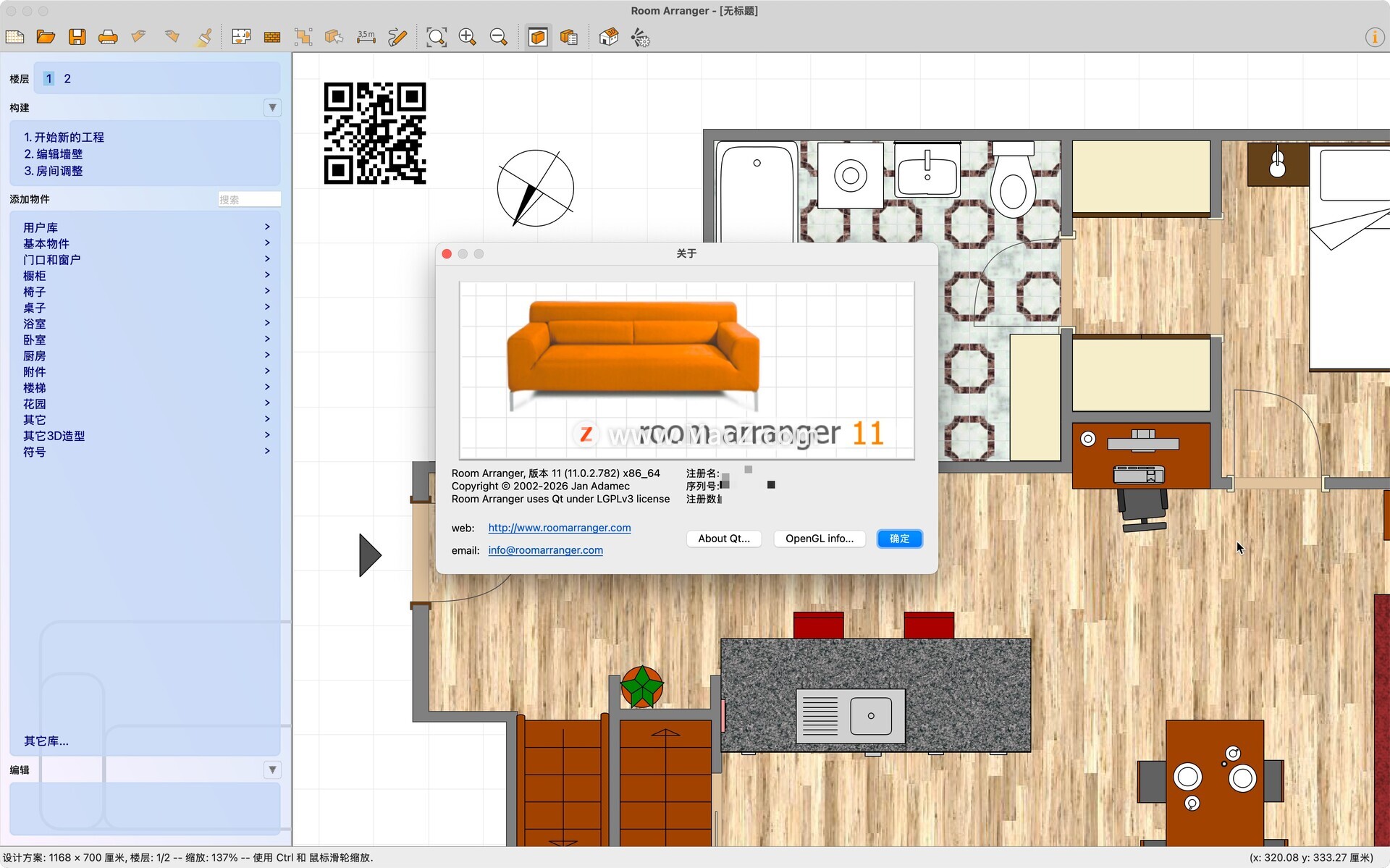
Task: Click step '1. 开始新的工程'
Action: point(64,137)
